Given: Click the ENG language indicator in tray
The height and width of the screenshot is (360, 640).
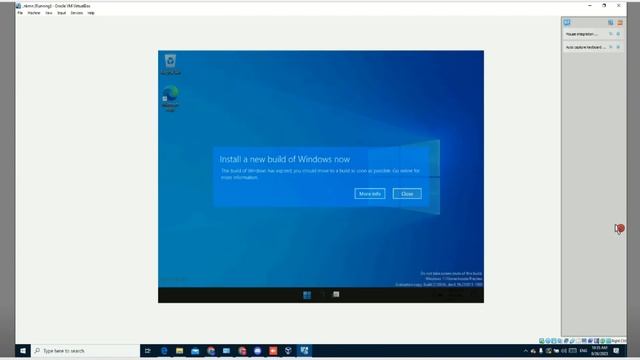Looking at the screenshot, I should click(583, 351).
